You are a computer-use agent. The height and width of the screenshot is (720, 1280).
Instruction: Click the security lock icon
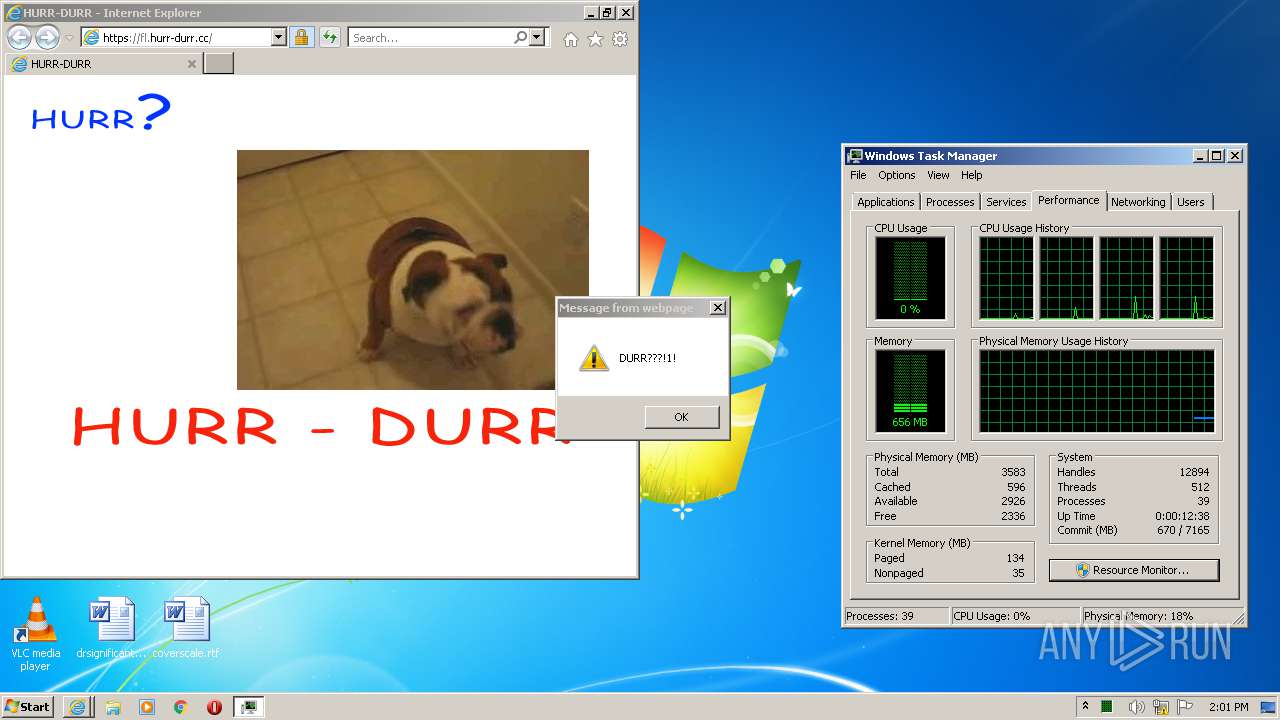(301, 38)
